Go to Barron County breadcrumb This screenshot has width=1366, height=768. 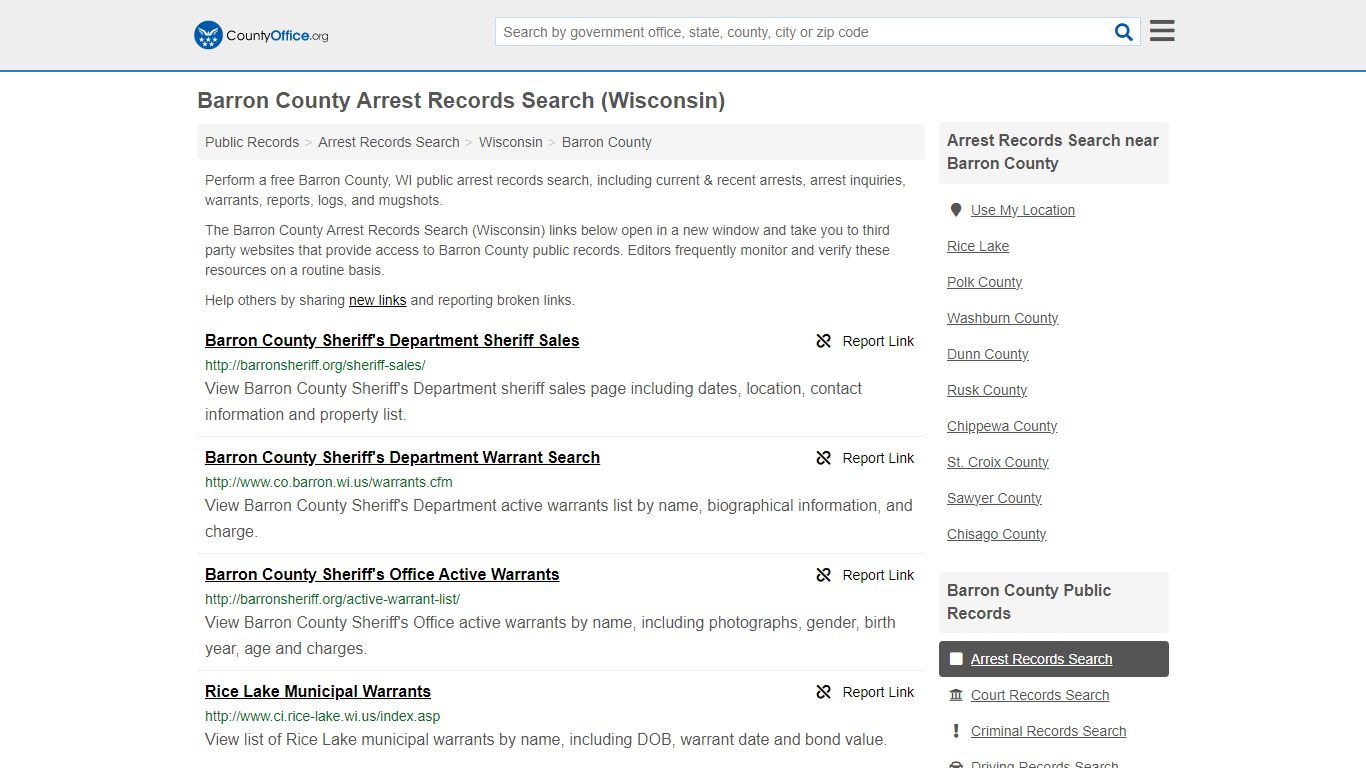pos(607,142)
